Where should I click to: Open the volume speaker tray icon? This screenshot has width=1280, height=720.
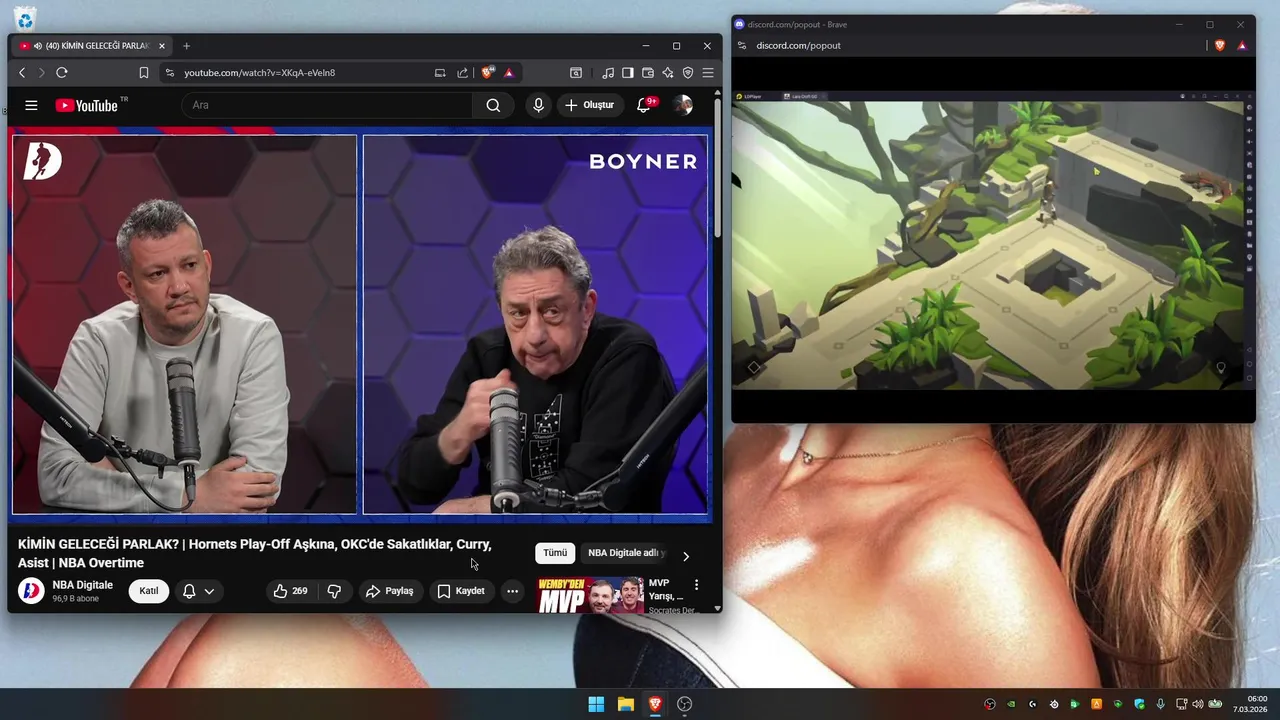1198,704
